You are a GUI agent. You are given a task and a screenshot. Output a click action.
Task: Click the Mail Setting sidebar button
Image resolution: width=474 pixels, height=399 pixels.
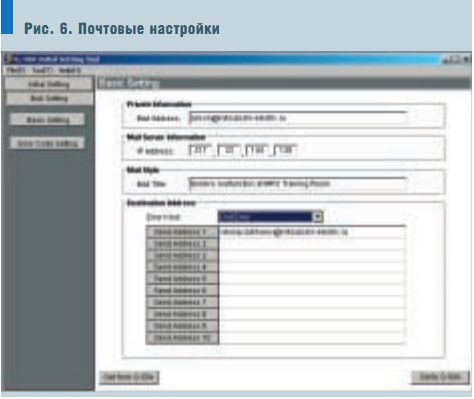[49, 98]
